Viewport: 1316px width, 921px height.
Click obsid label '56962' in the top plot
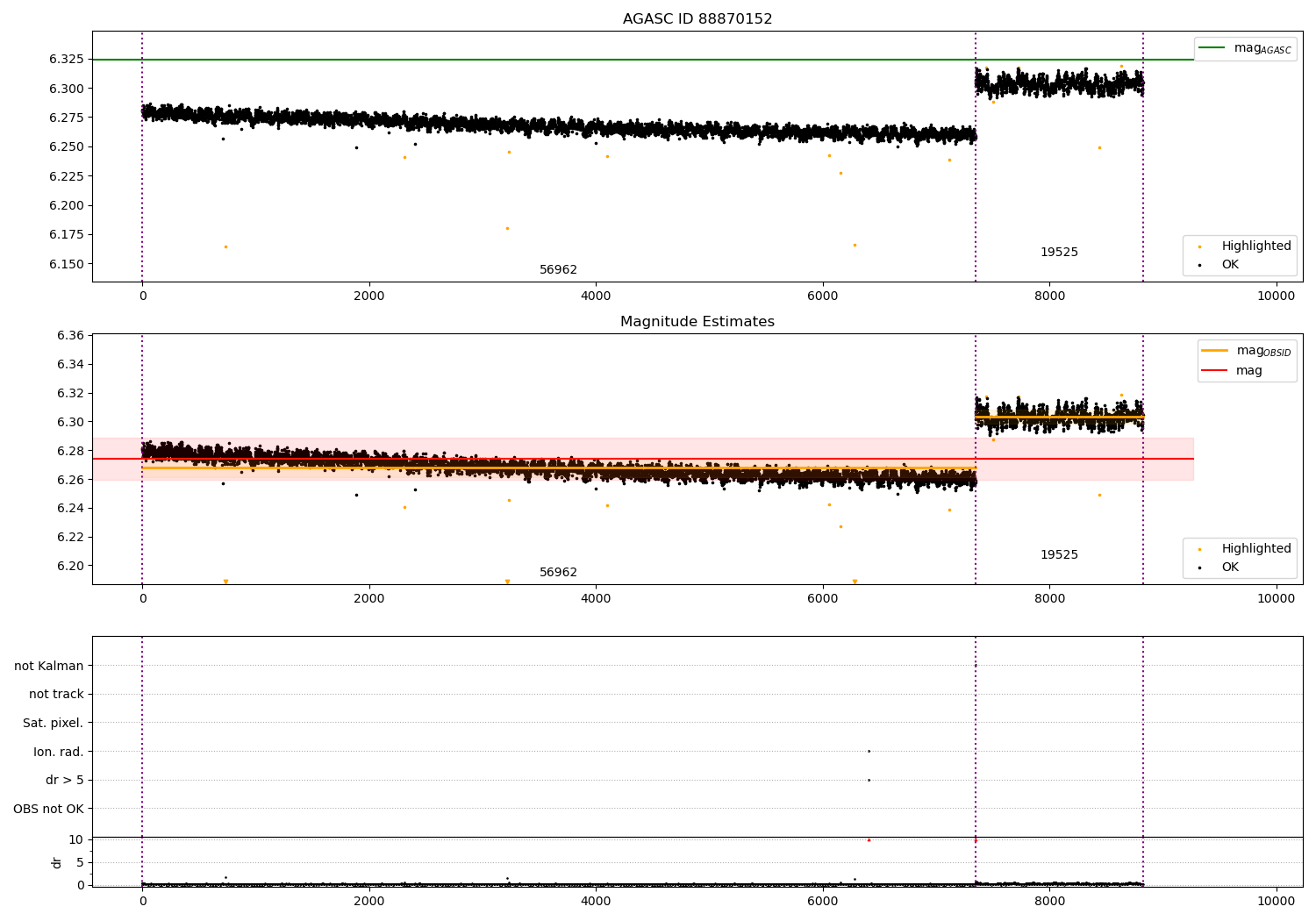558,270
